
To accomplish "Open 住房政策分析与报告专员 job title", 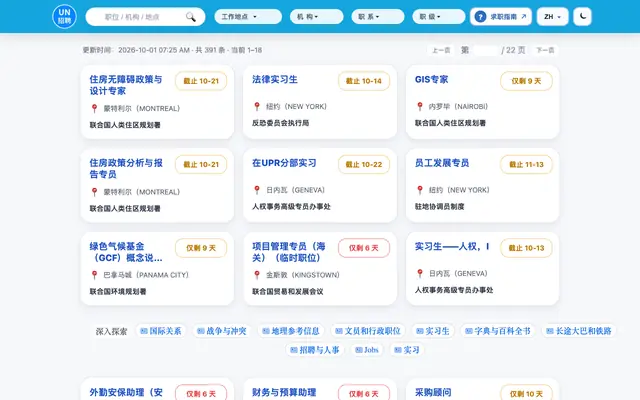I will (x=126, y=168).
